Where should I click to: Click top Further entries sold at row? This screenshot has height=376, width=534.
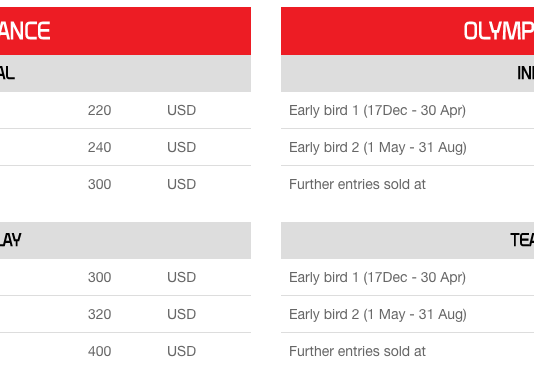407,184
